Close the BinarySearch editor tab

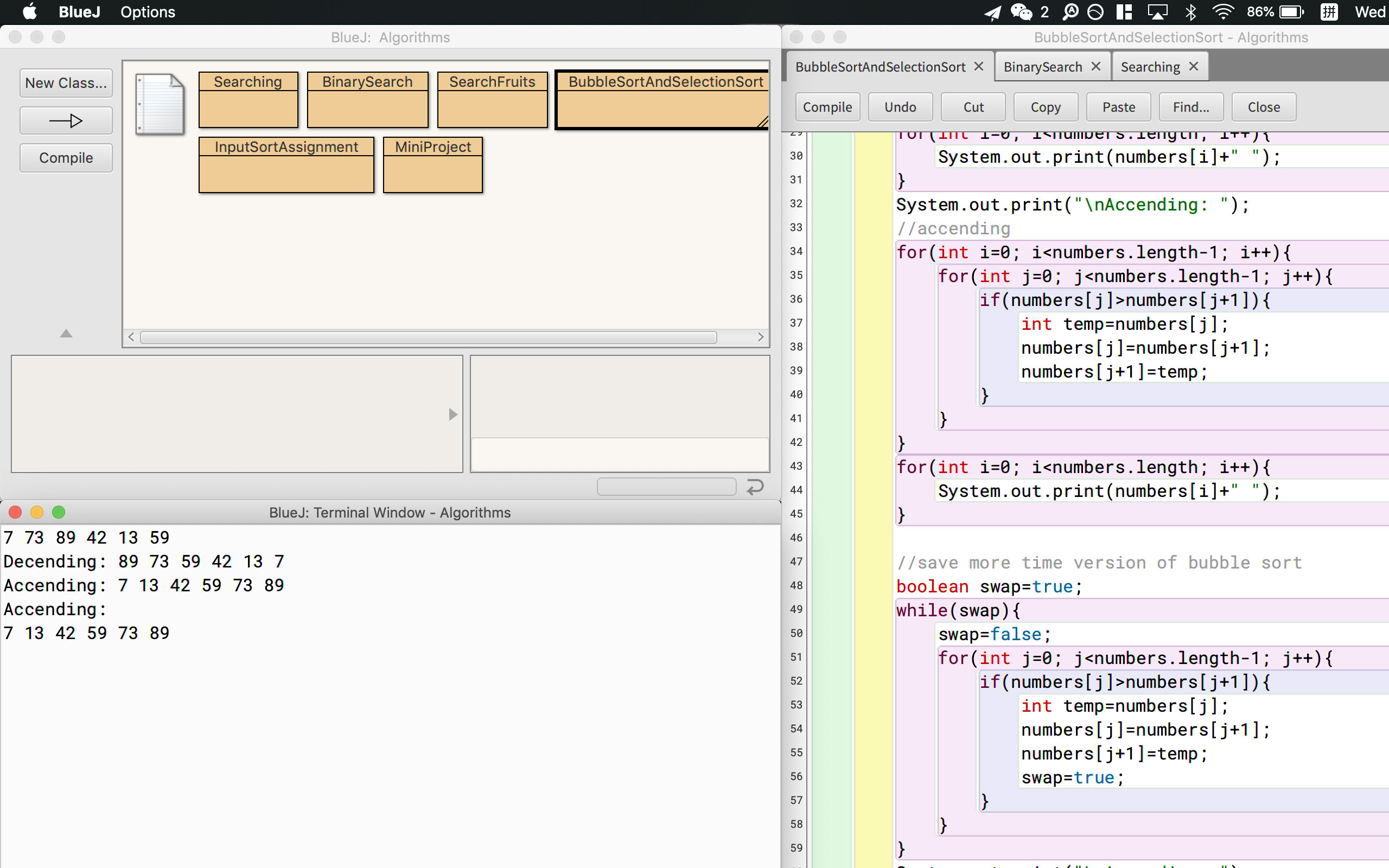tap(1095, 67)
